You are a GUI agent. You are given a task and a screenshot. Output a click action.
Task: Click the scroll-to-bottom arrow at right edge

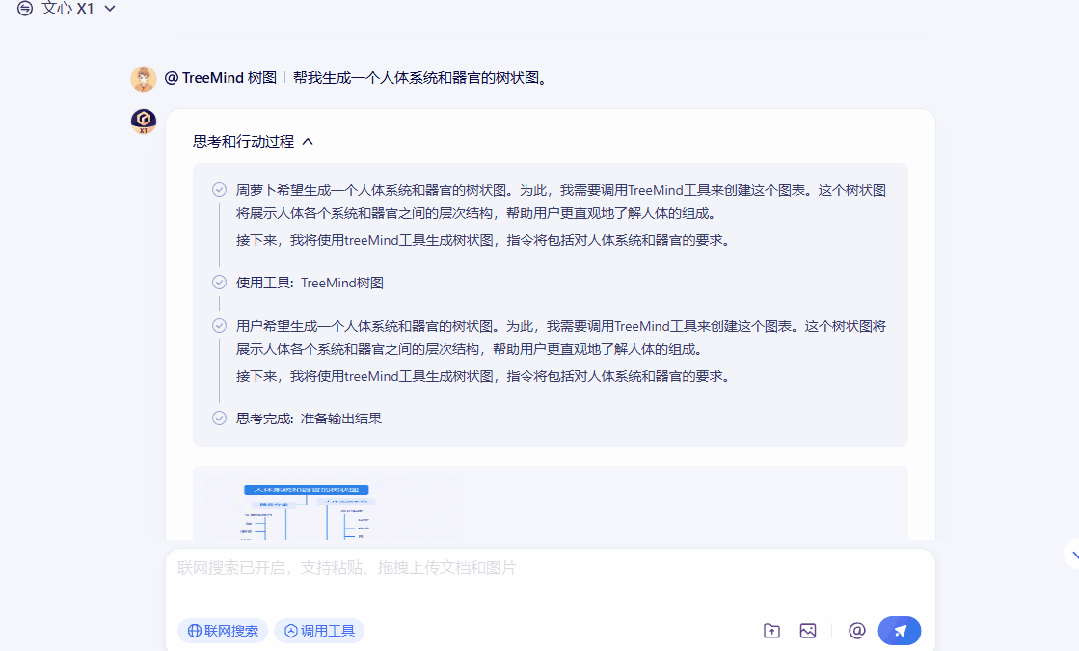click(1073, 554)
